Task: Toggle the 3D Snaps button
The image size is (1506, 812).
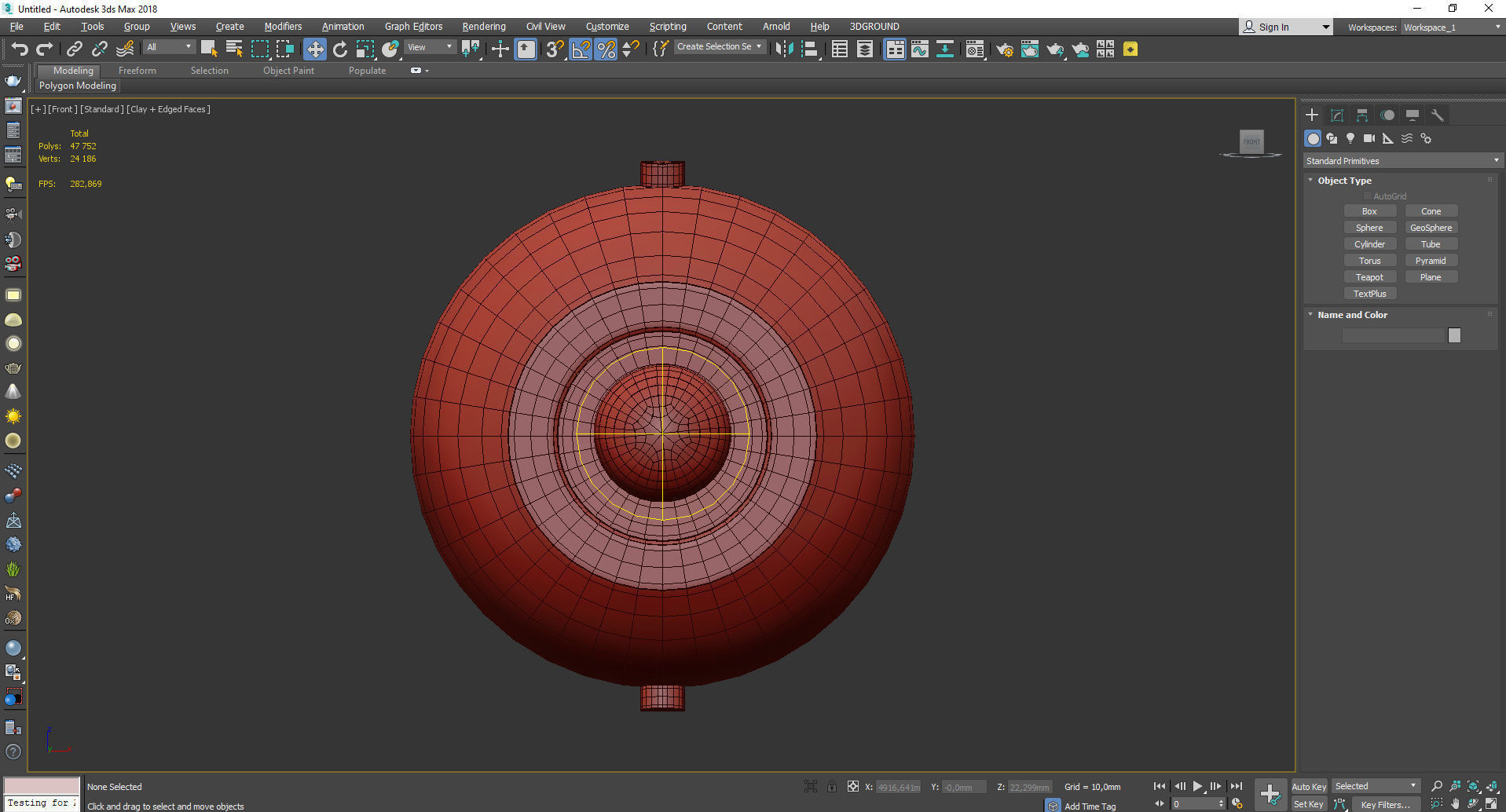Action: click(x=555, y=49)
